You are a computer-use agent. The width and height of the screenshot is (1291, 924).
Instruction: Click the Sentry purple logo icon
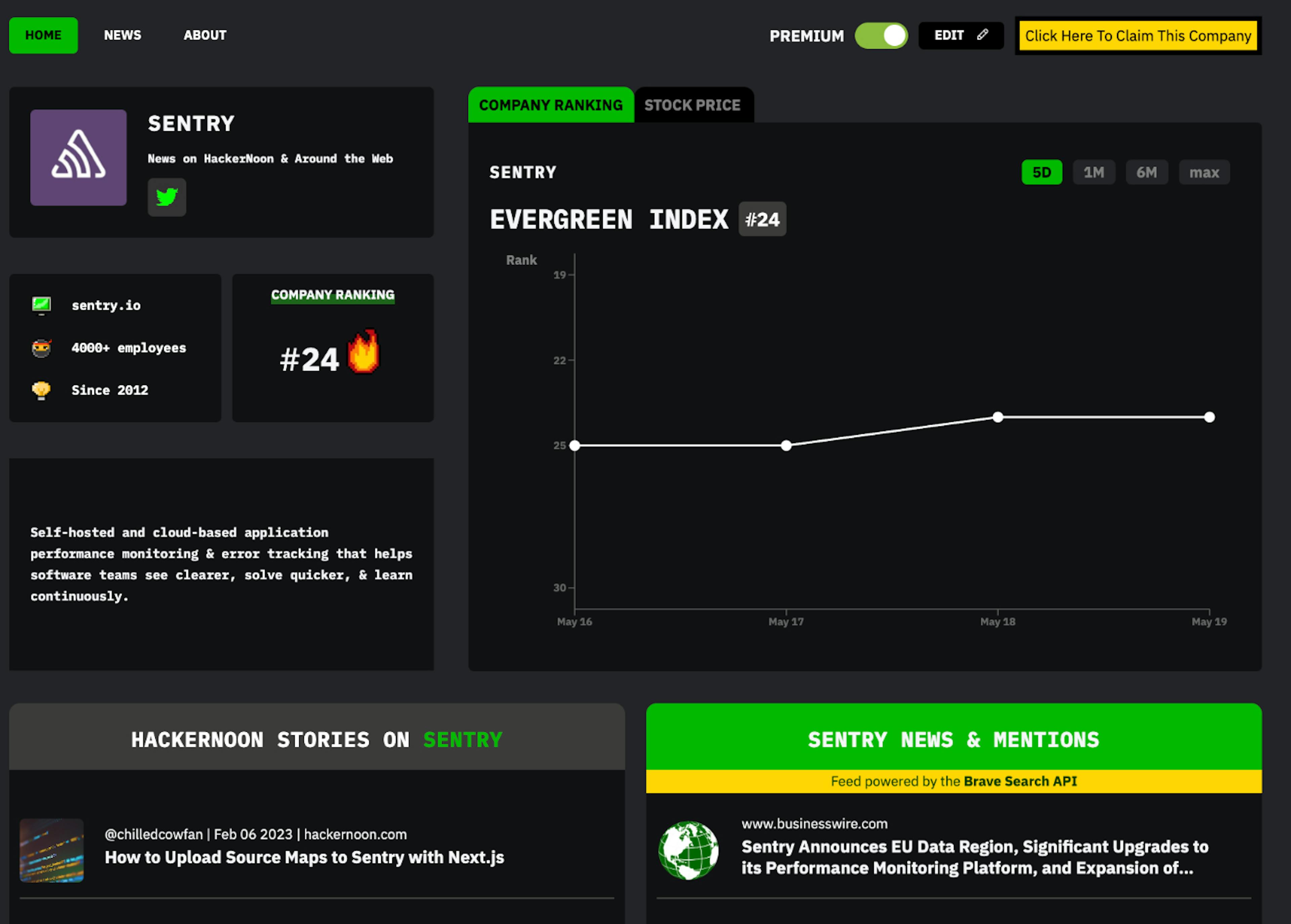pos(78,158)
